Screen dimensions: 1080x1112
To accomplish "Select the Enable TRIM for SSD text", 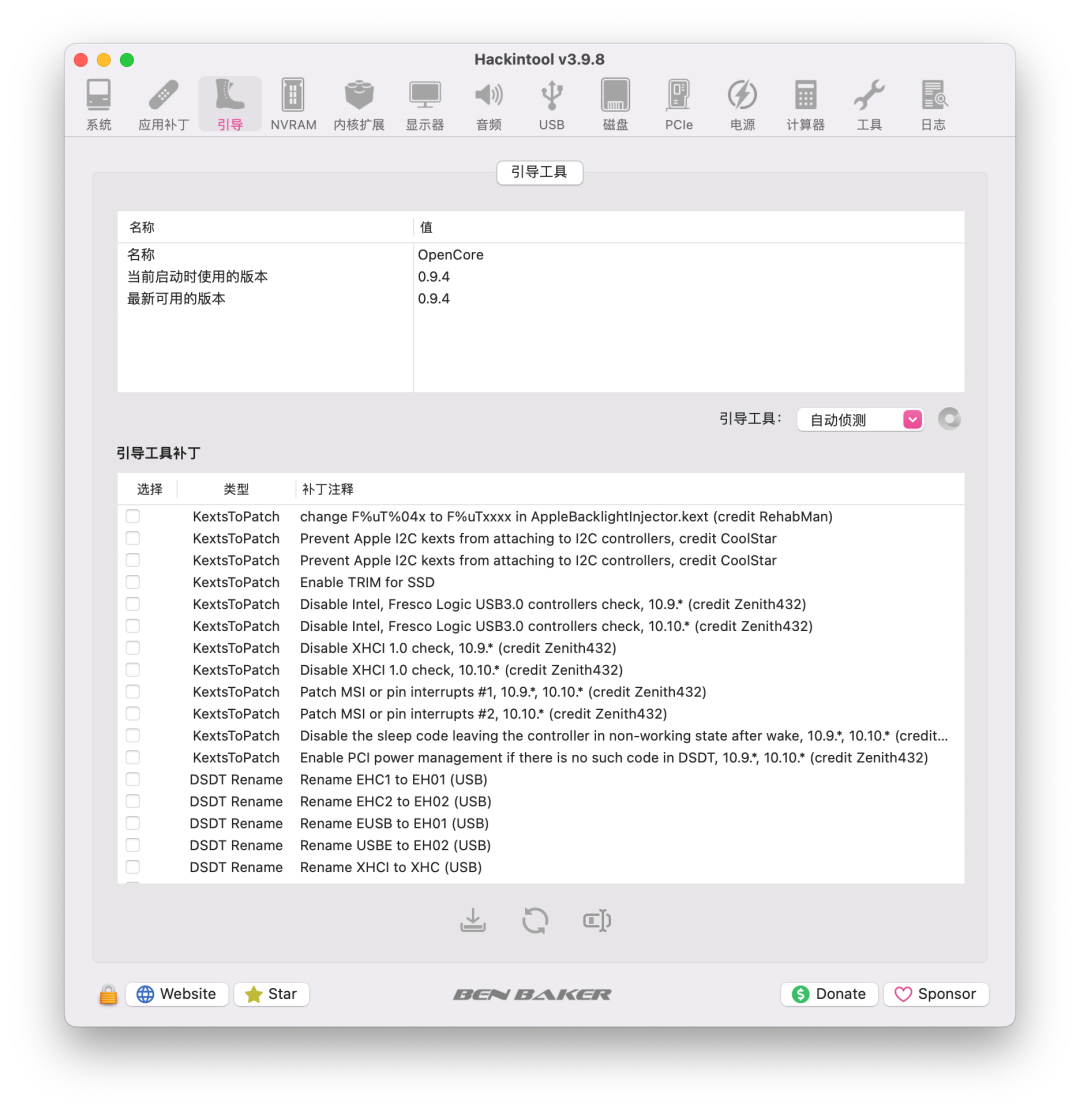I will click(x=367, y=582).
